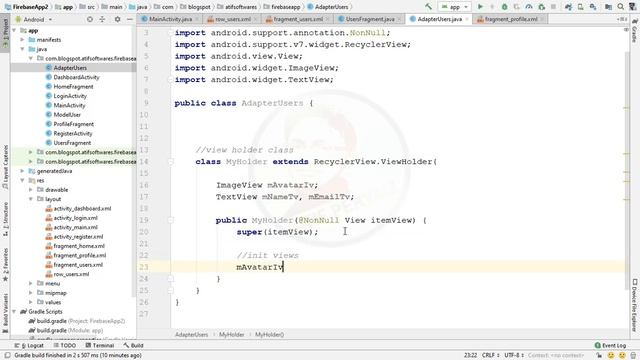Open the CRLF line separator dropdown

tap(490, 356)
